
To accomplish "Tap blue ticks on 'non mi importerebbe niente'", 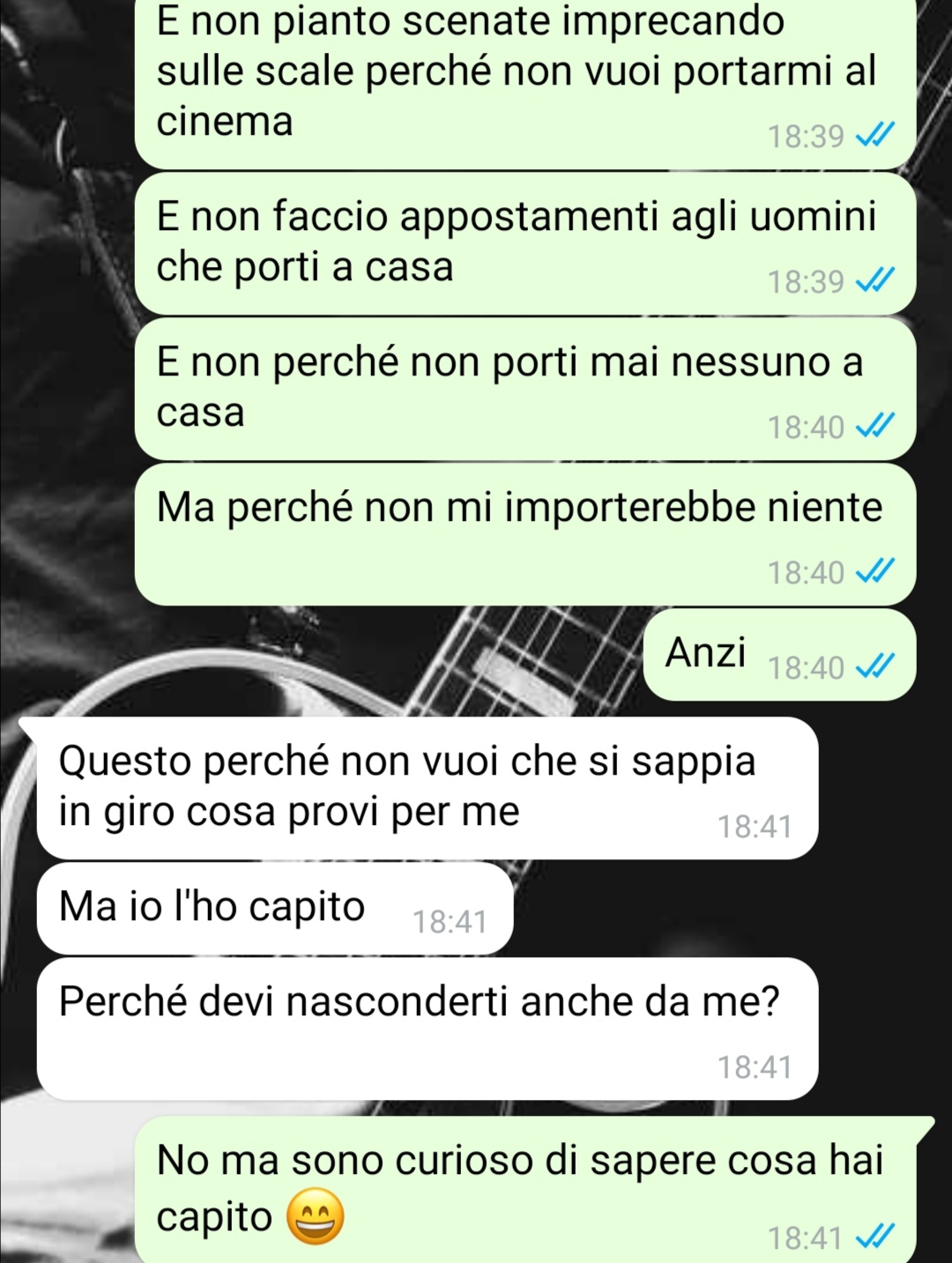I will (875, 572).
